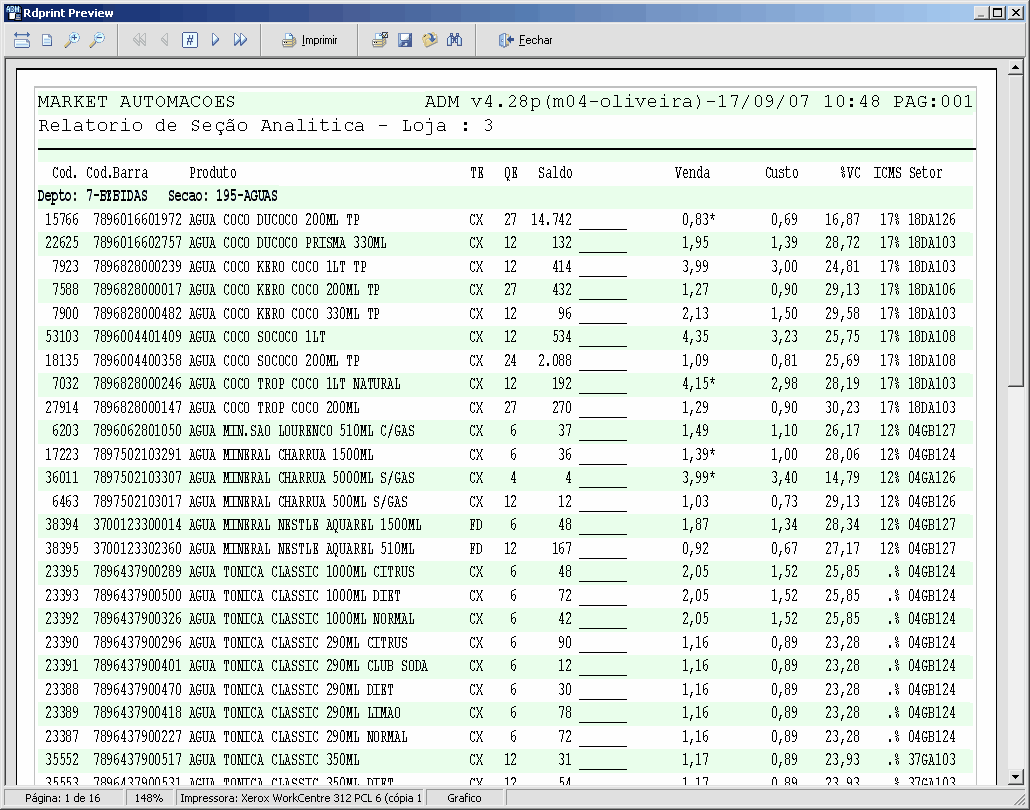Click the fit-to-page-width icon
The width and height of the screenshot is (1030, 810).
(x=22, y=40)
